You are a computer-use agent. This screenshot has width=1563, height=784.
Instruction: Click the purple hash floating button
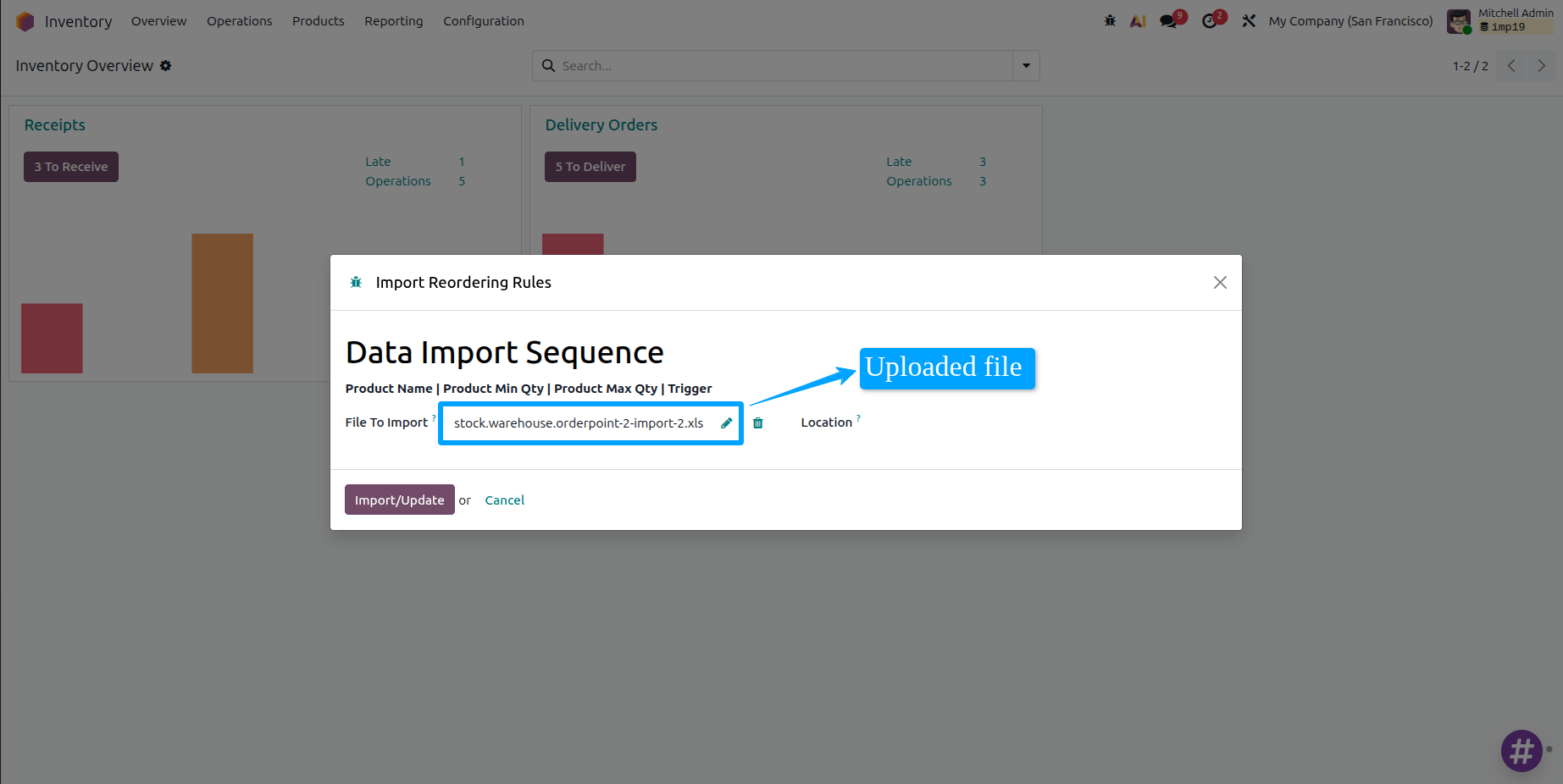pos(1521,751)
